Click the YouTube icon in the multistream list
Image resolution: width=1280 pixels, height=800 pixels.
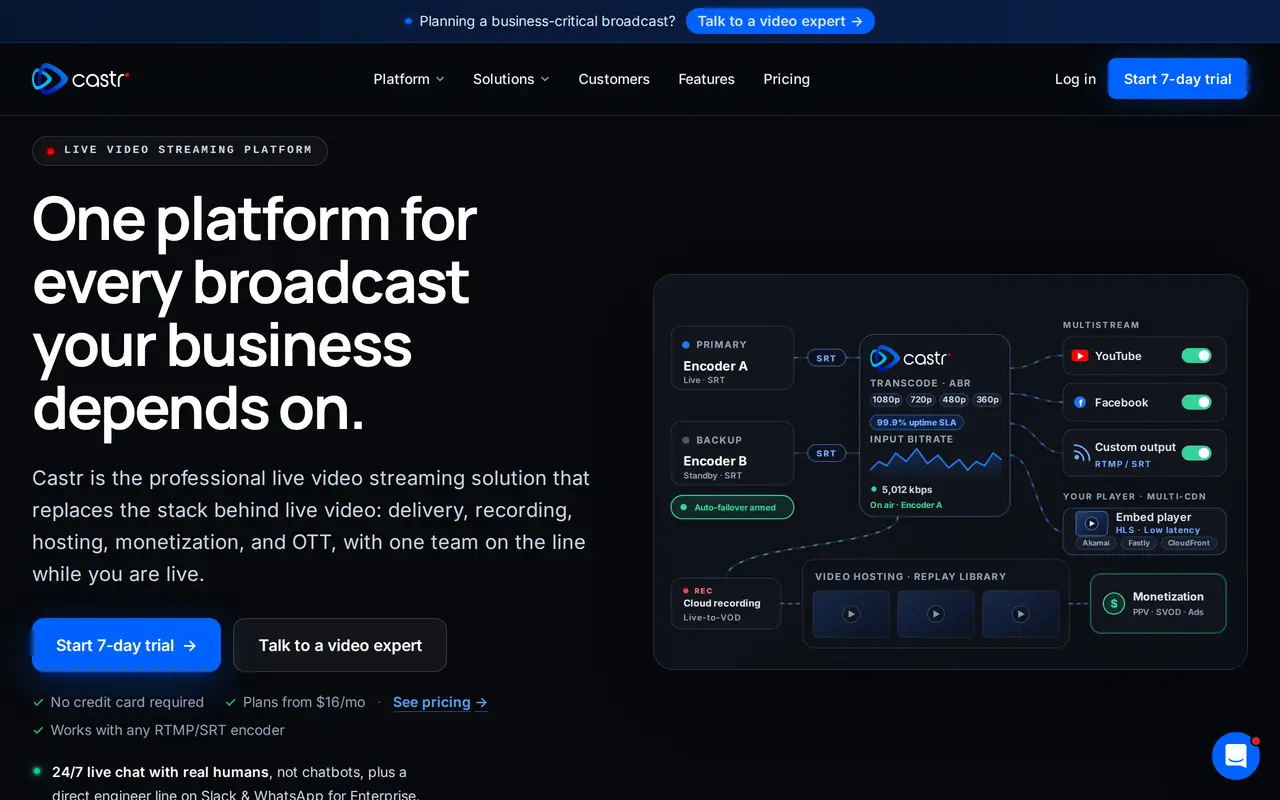coord(1080,356)
